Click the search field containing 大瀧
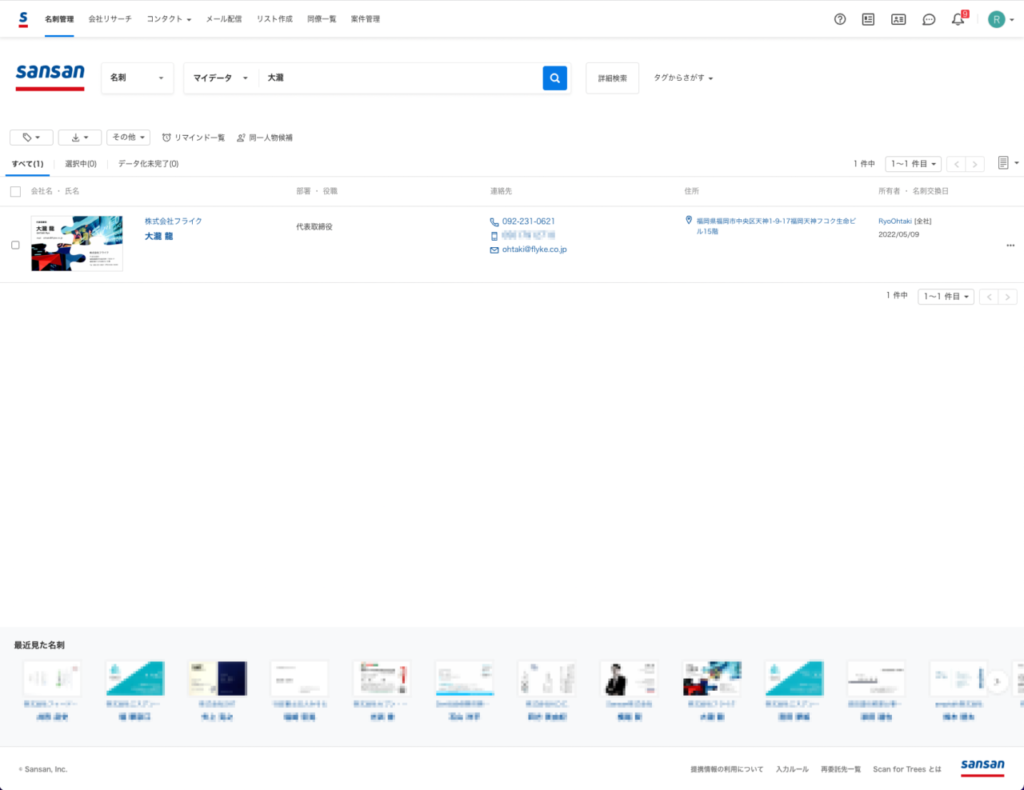The width and height of the screenshot is (1024, 790). click(x=401, y=78)
